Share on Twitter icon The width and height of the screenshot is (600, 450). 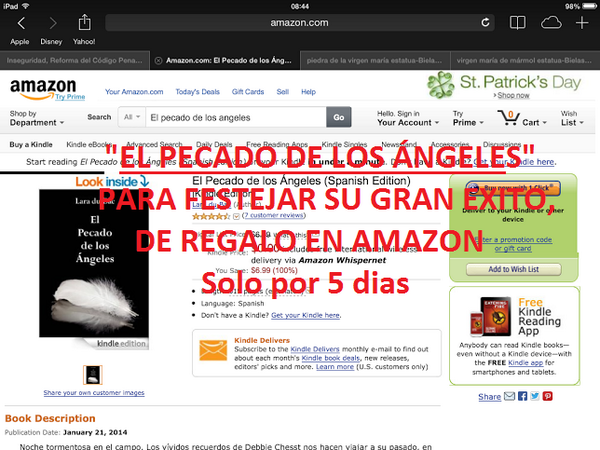535,396
